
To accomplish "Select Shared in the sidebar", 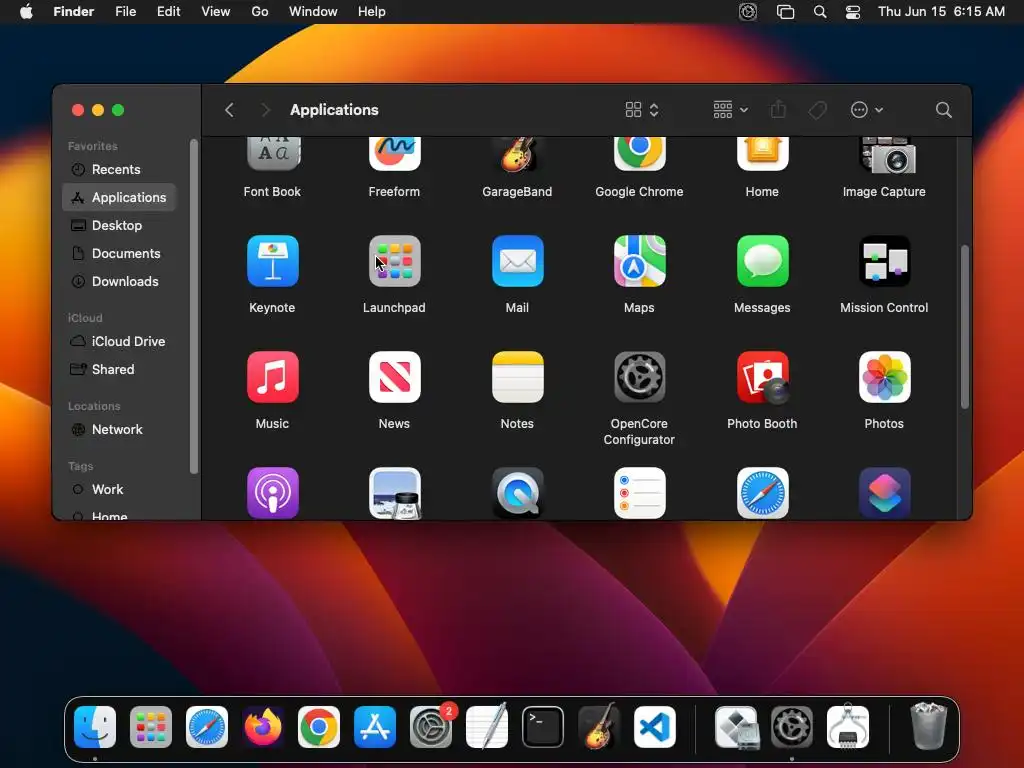I will point(119,370).
